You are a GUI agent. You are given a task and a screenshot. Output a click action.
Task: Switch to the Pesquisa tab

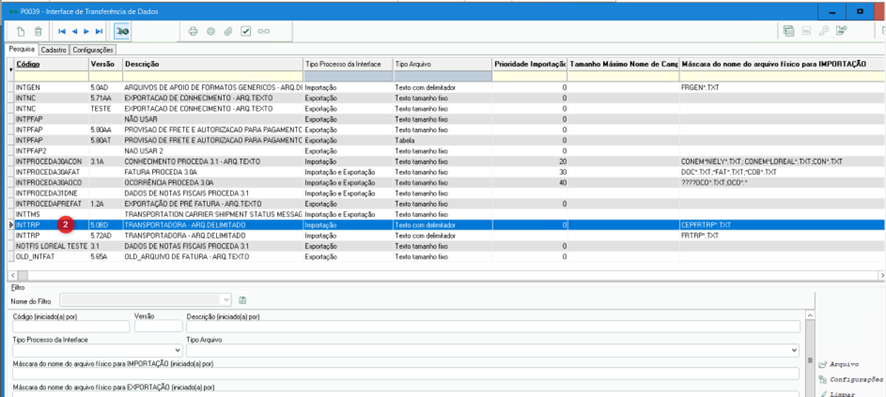tap(21, 49)
